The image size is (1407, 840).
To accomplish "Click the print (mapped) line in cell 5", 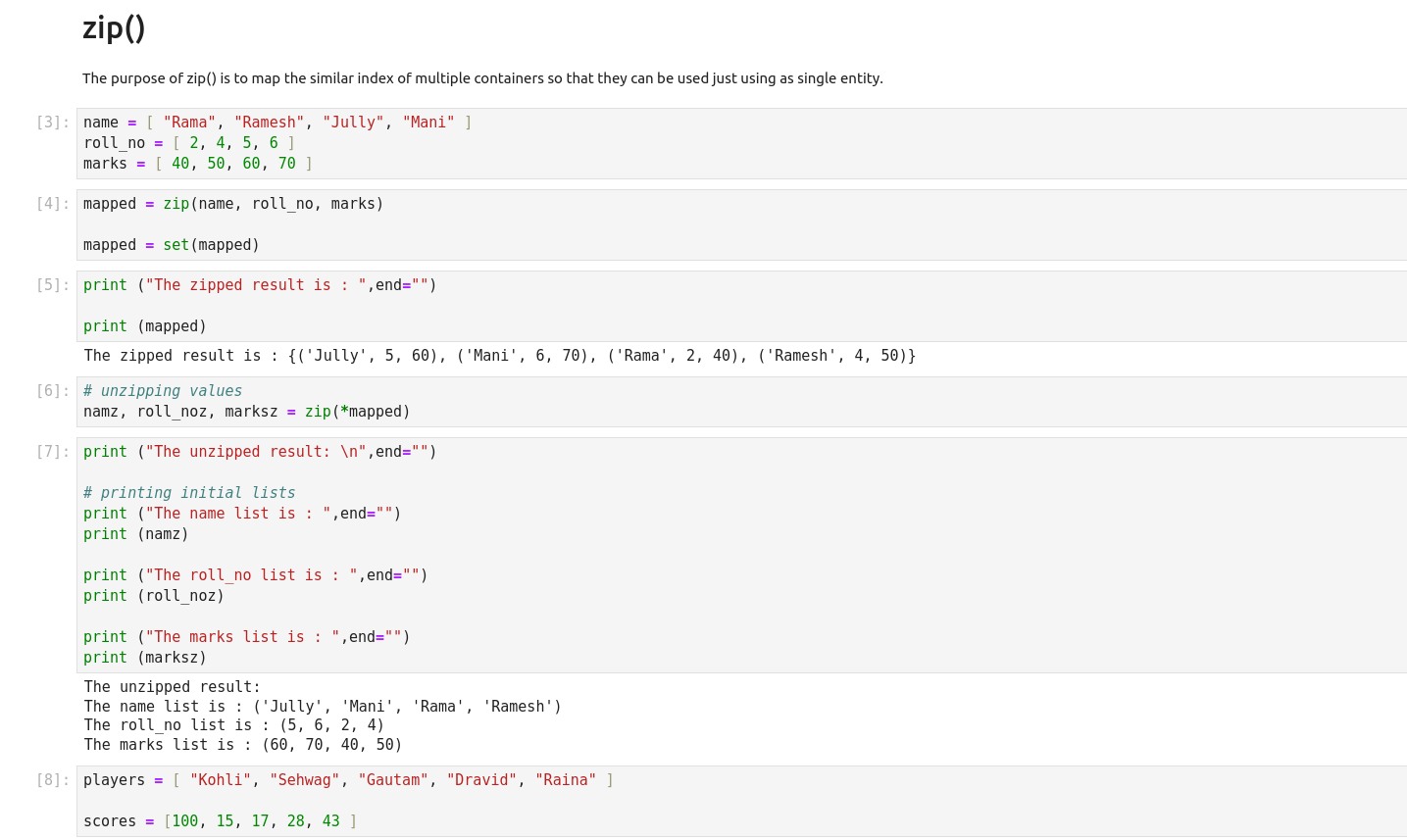I will coord(145,326).
